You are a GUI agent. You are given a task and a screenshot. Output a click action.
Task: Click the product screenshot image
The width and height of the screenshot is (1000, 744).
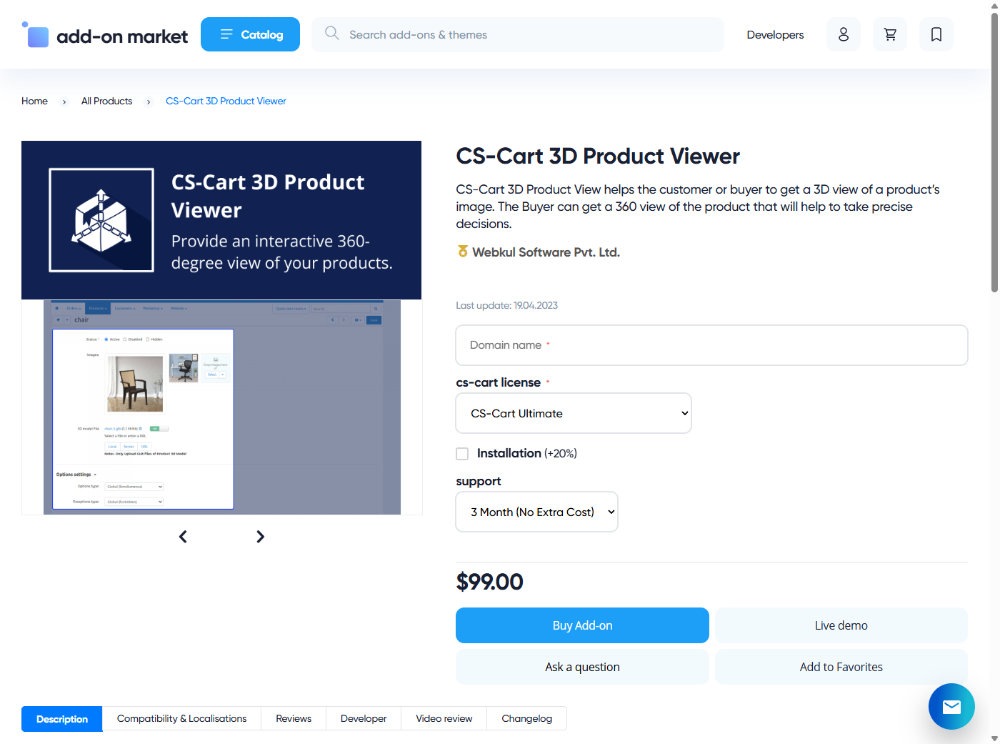[x=222, y=406]
